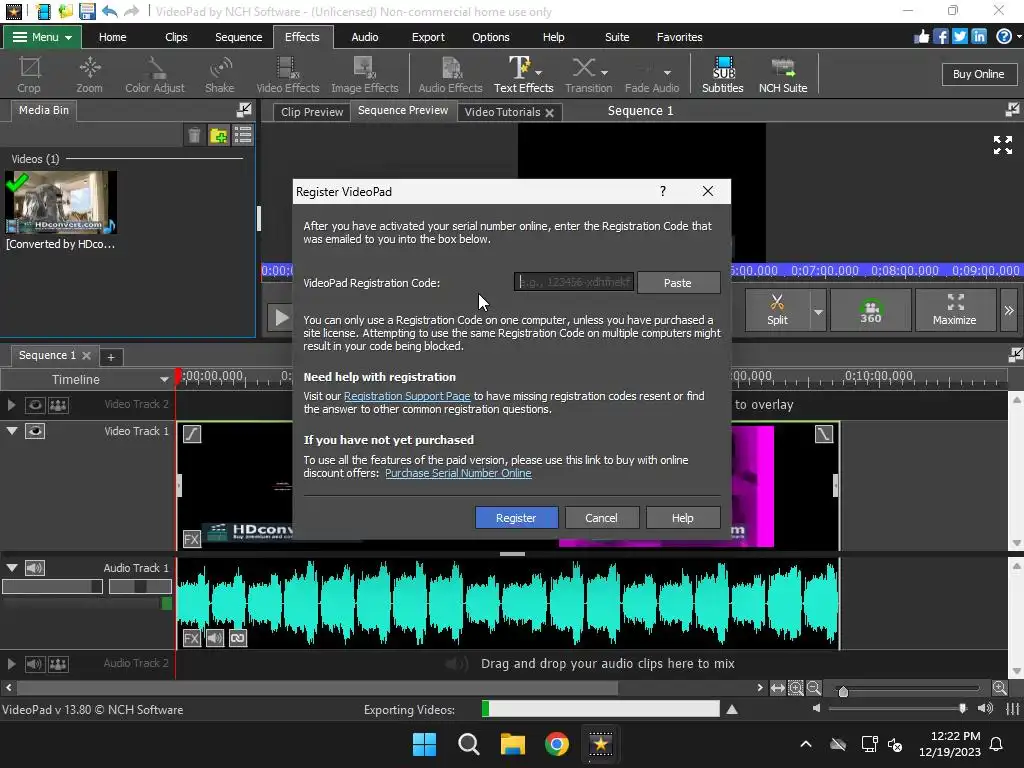The height and width of the screenshot is (768, 1024).
Task: Open FX on the audio clip
Action: [191, 638]
